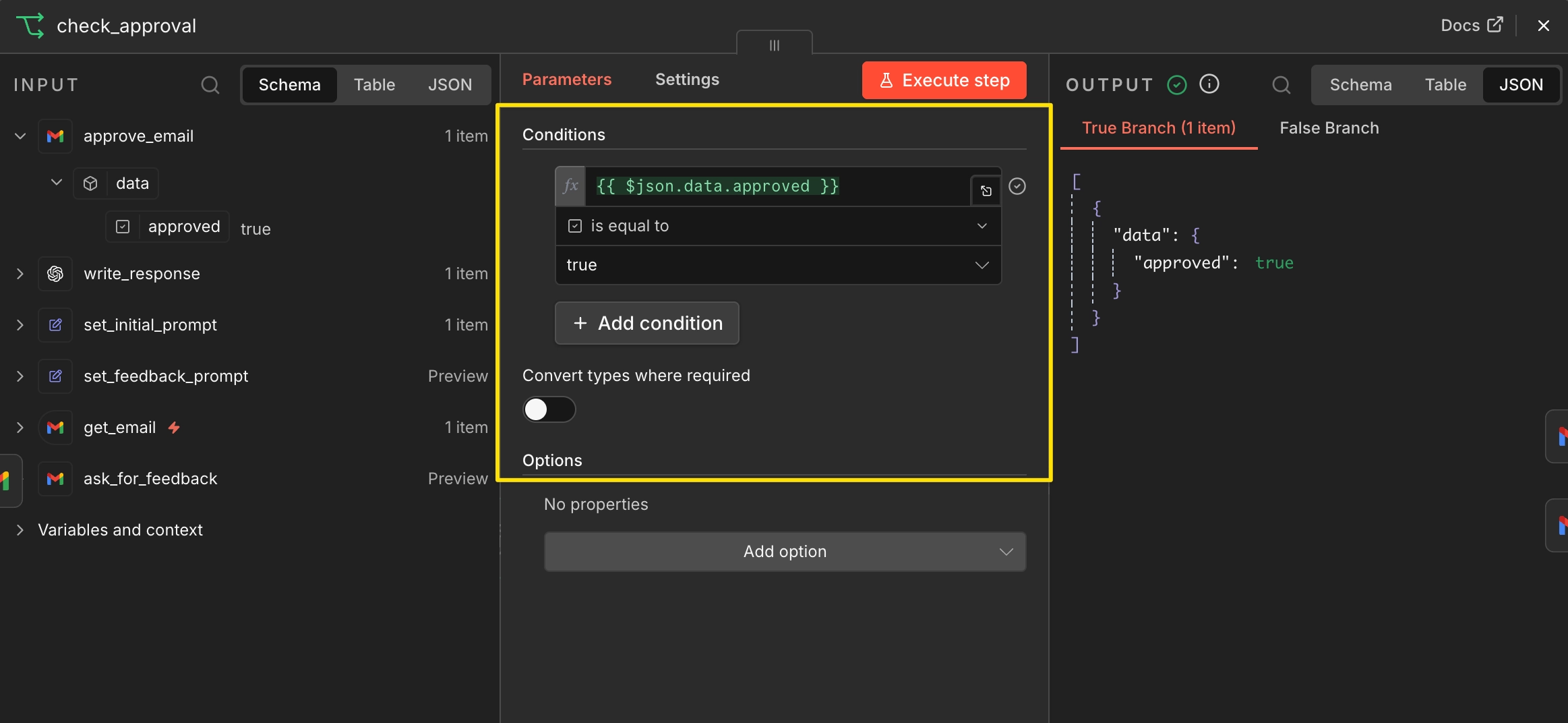
Task: Click the Add condition button
Action: (646, 323)
